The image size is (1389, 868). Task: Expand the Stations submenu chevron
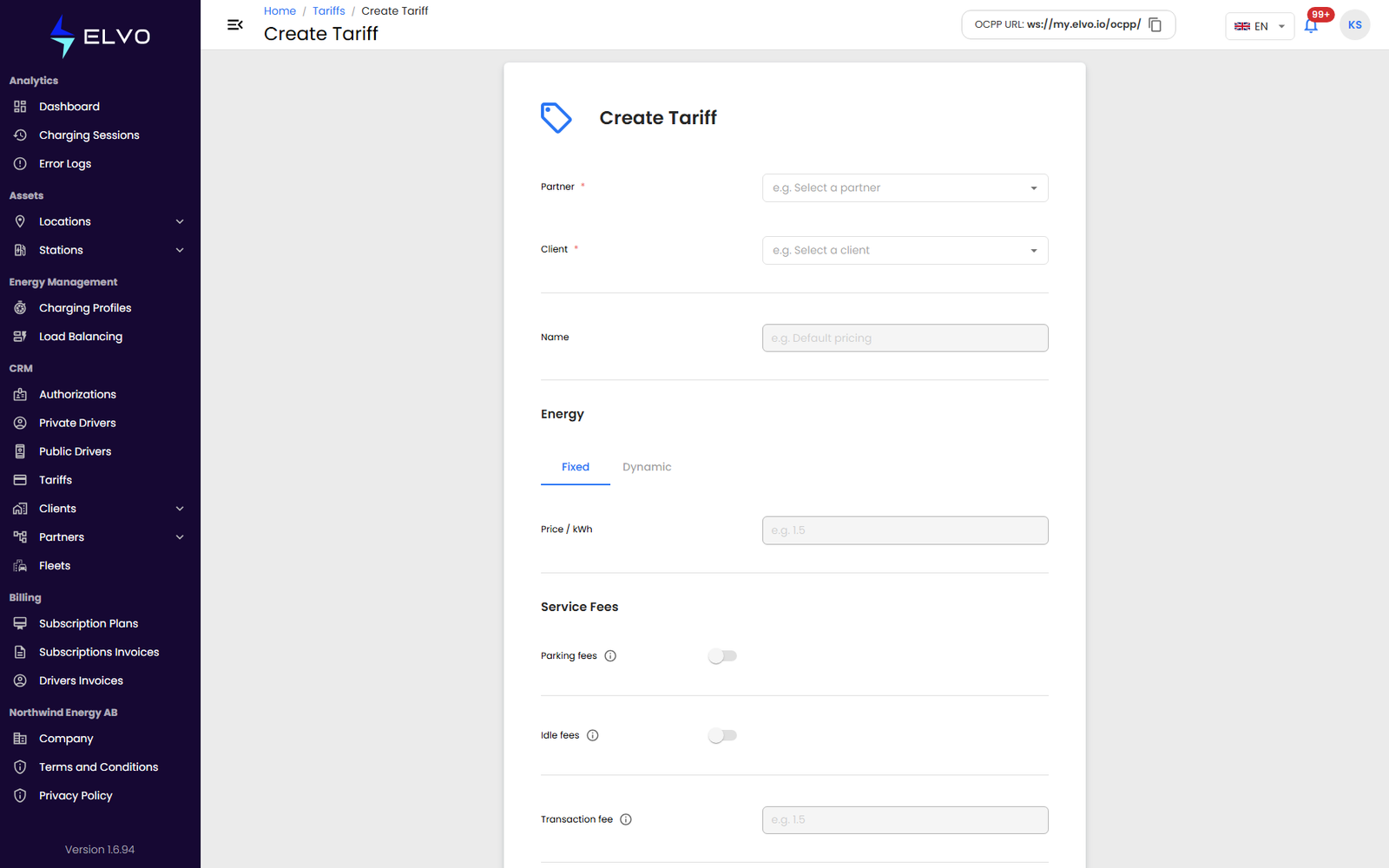click(180, 250)
